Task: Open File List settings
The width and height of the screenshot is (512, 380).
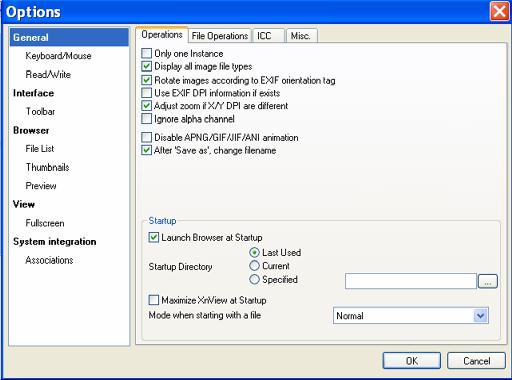Action: [x=40, y=149]
